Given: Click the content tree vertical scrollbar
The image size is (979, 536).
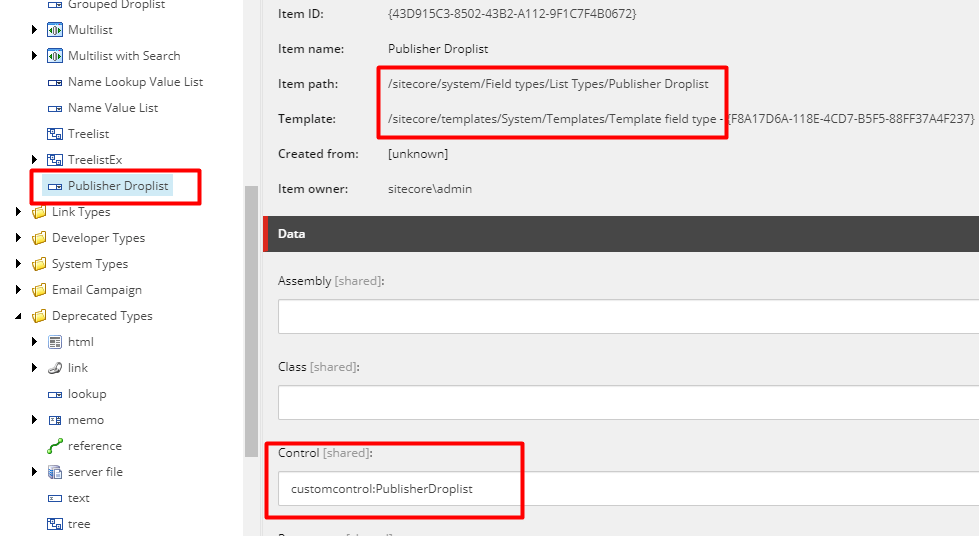Looking at the screenshot, I should point(251,320).
